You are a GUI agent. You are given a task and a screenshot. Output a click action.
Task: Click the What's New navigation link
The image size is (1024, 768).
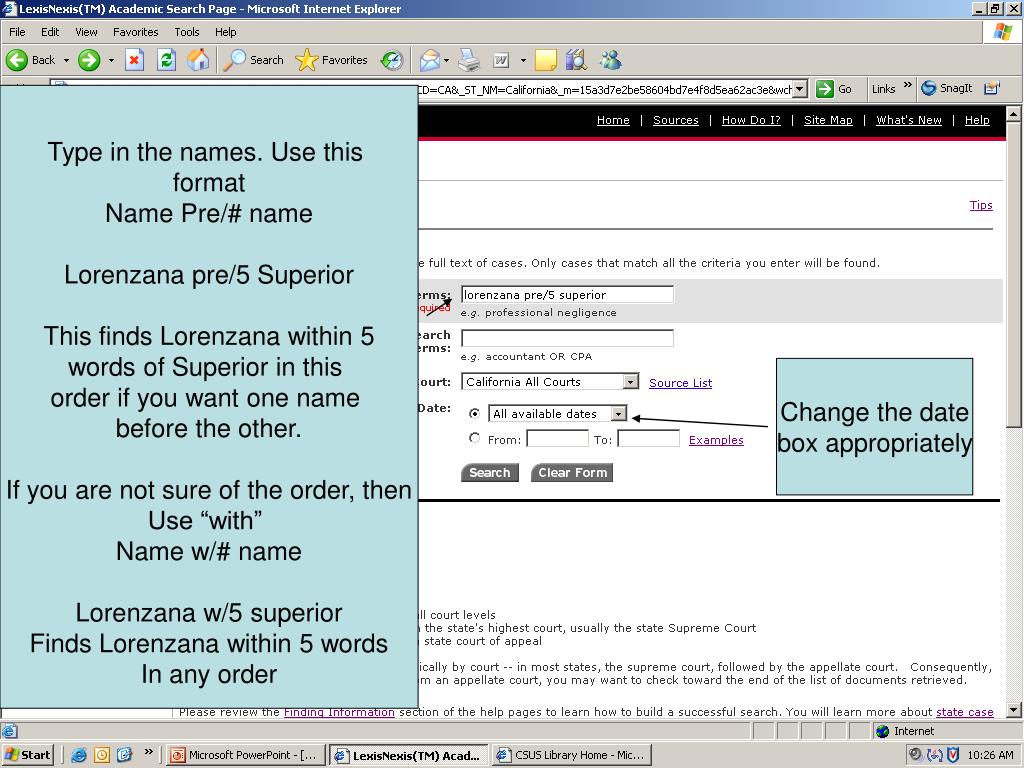click(909, 120)
